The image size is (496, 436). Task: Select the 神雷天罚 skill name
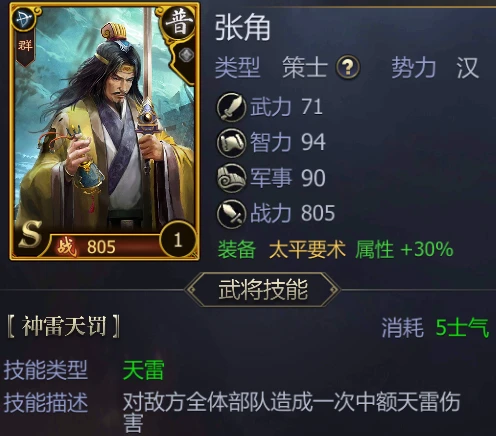coord(63,326)
